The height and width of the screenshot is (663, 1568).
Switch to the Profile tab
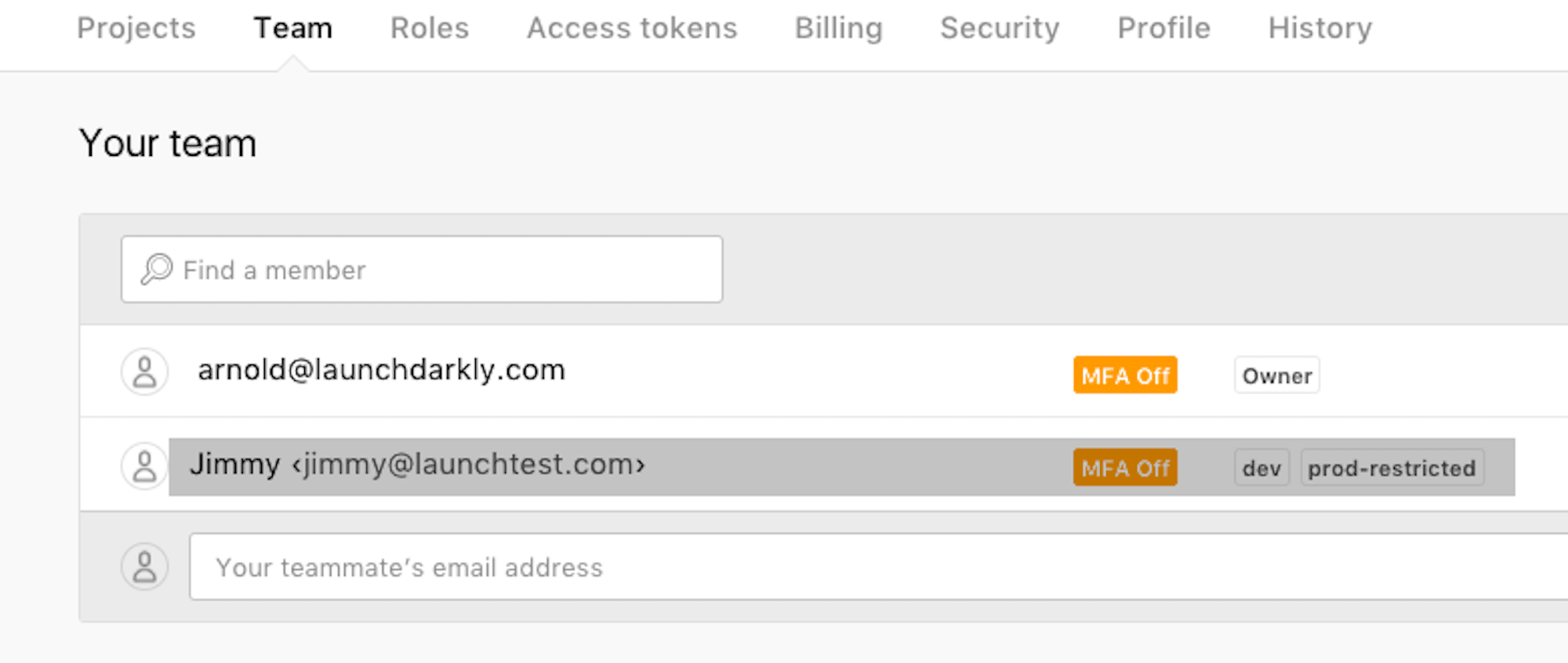click(1164, 28)
